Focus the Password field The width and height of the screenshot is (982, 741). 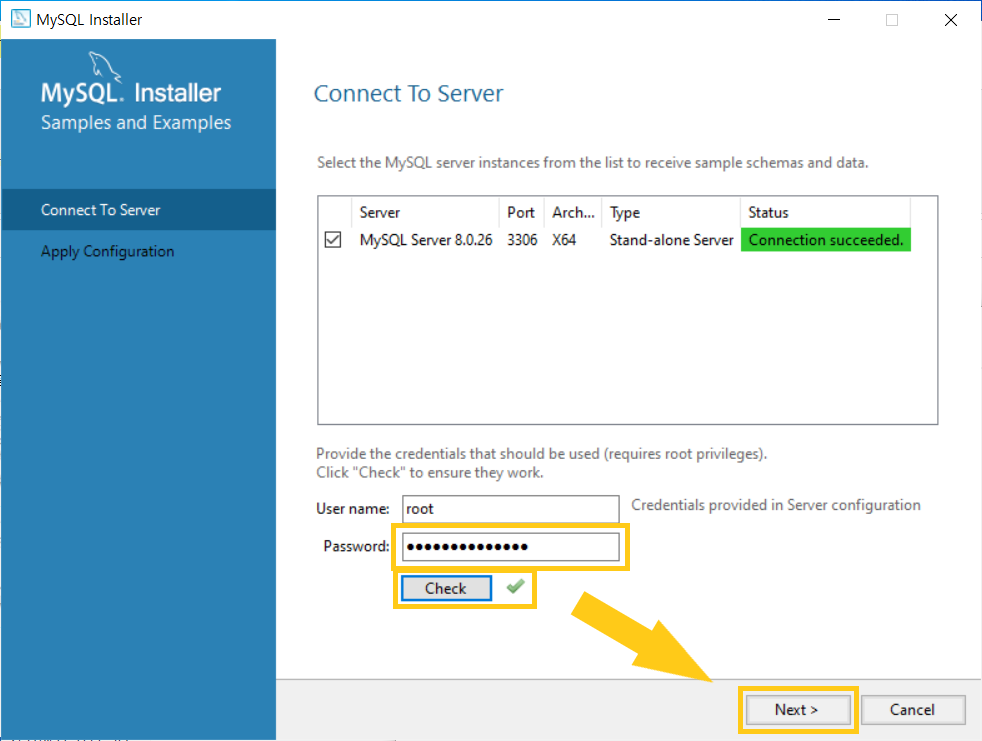(x=510, y=546)
